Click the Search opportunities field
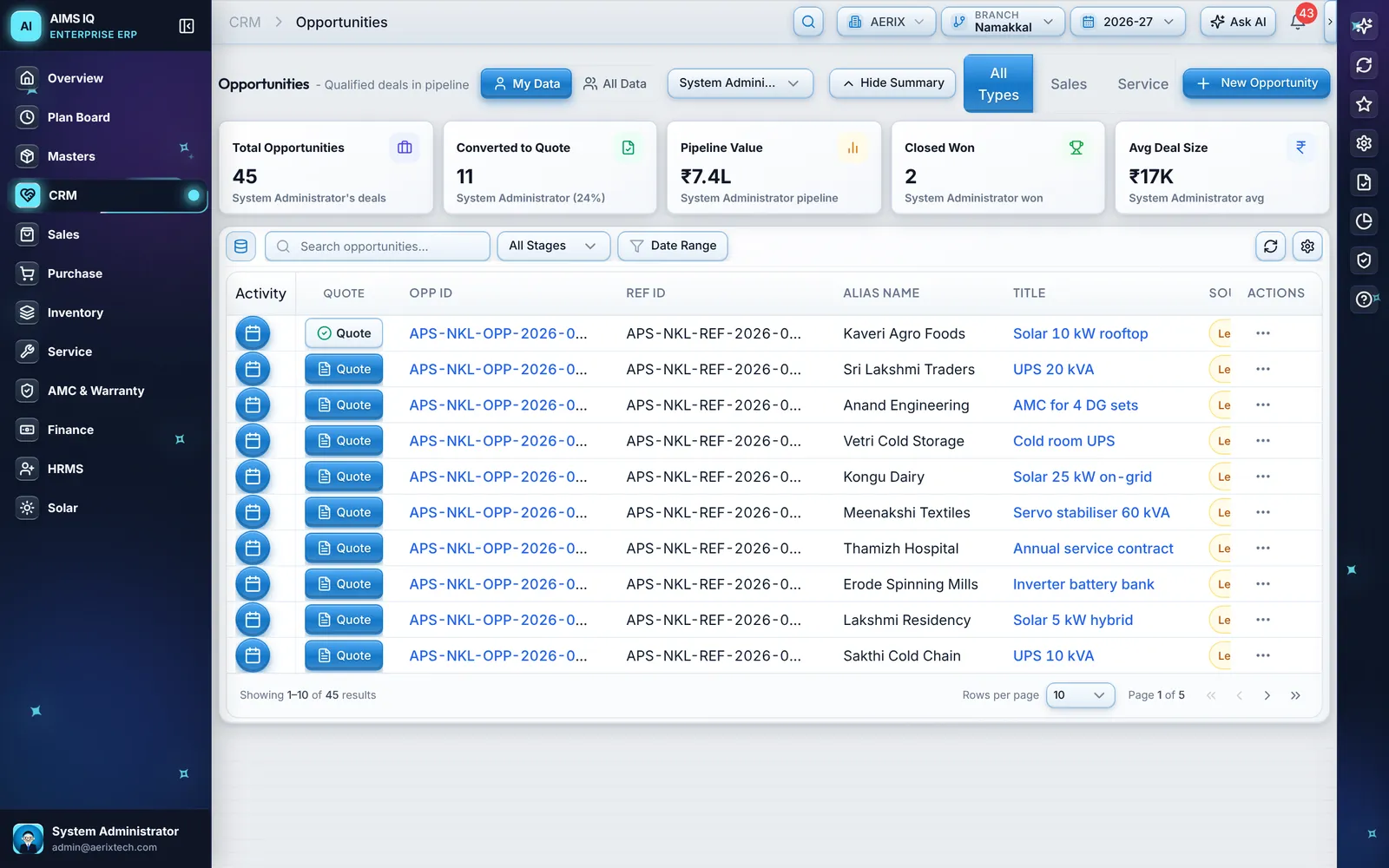 coord(378,247)
